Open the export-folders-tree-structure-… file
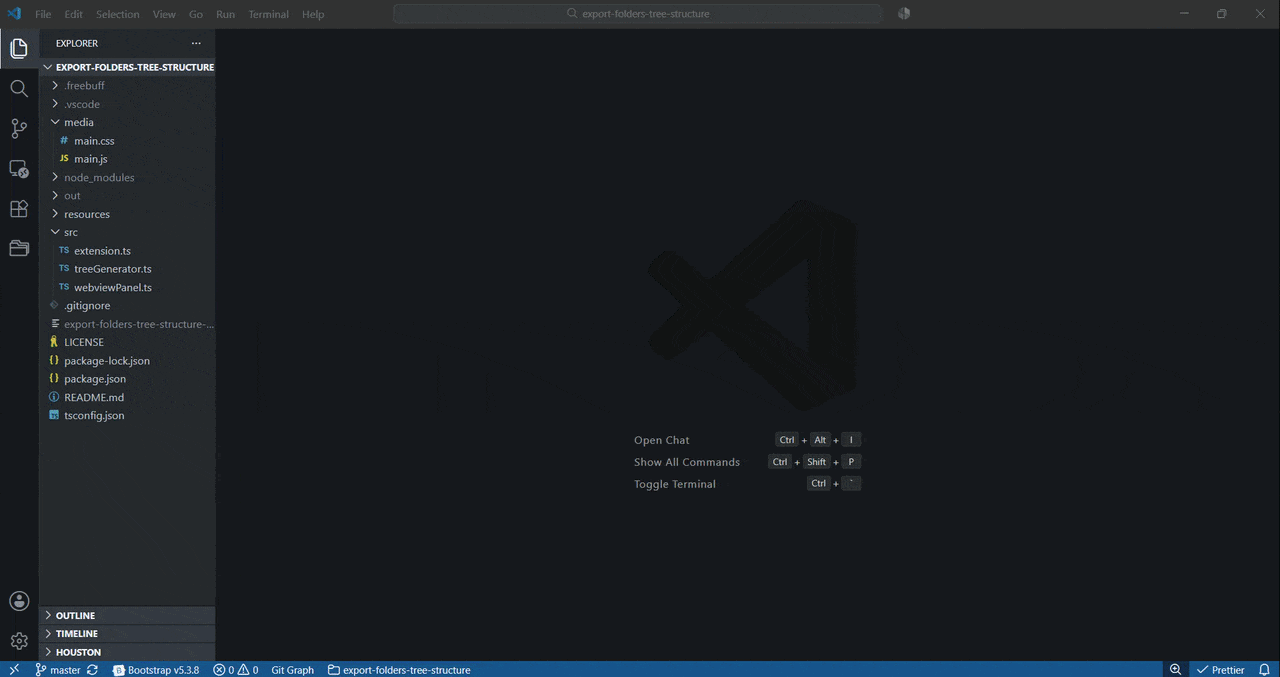Image resolution: width=1280 pixels, height=677 pixels. [127, 324]
